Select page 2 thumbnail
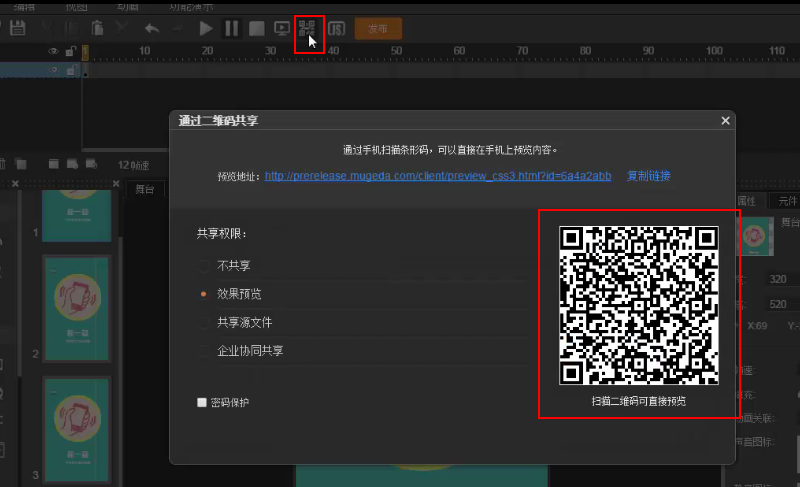The width and height of the screenshot is (800, 487). click(77, 309)
